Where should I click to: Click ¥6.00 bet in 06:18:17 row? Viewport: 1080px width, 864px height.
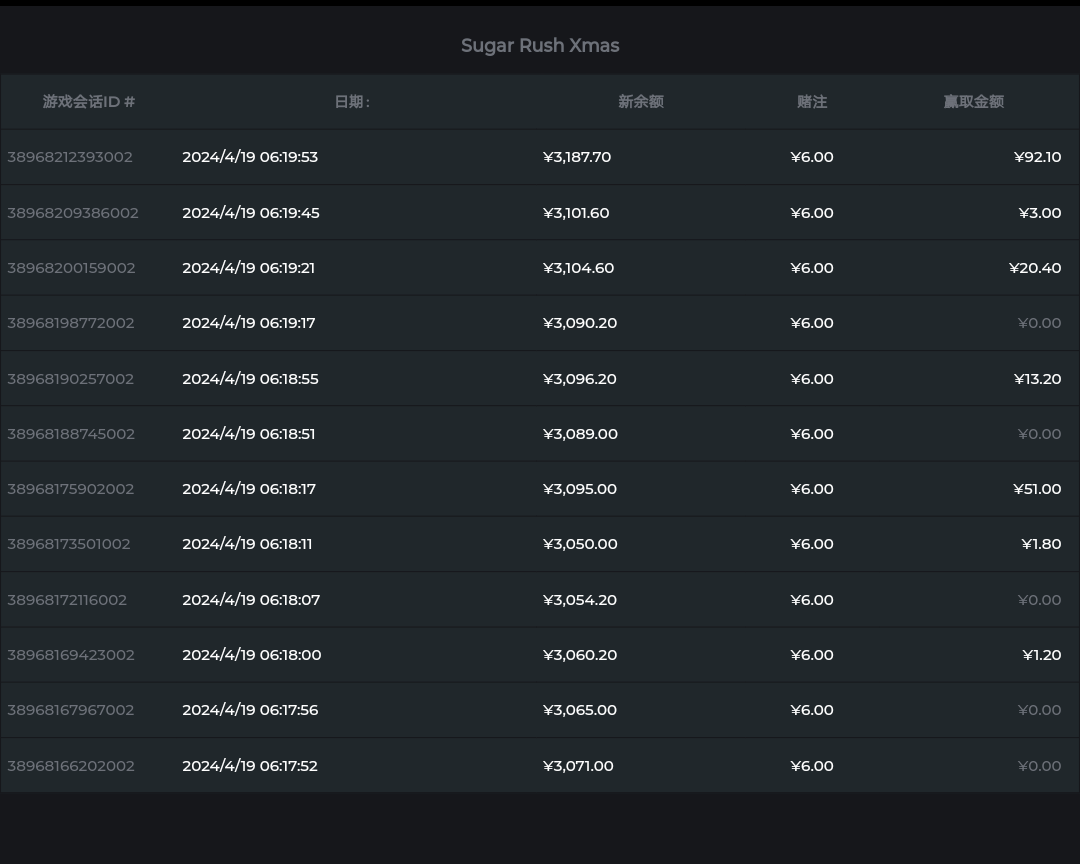(812, 489)
